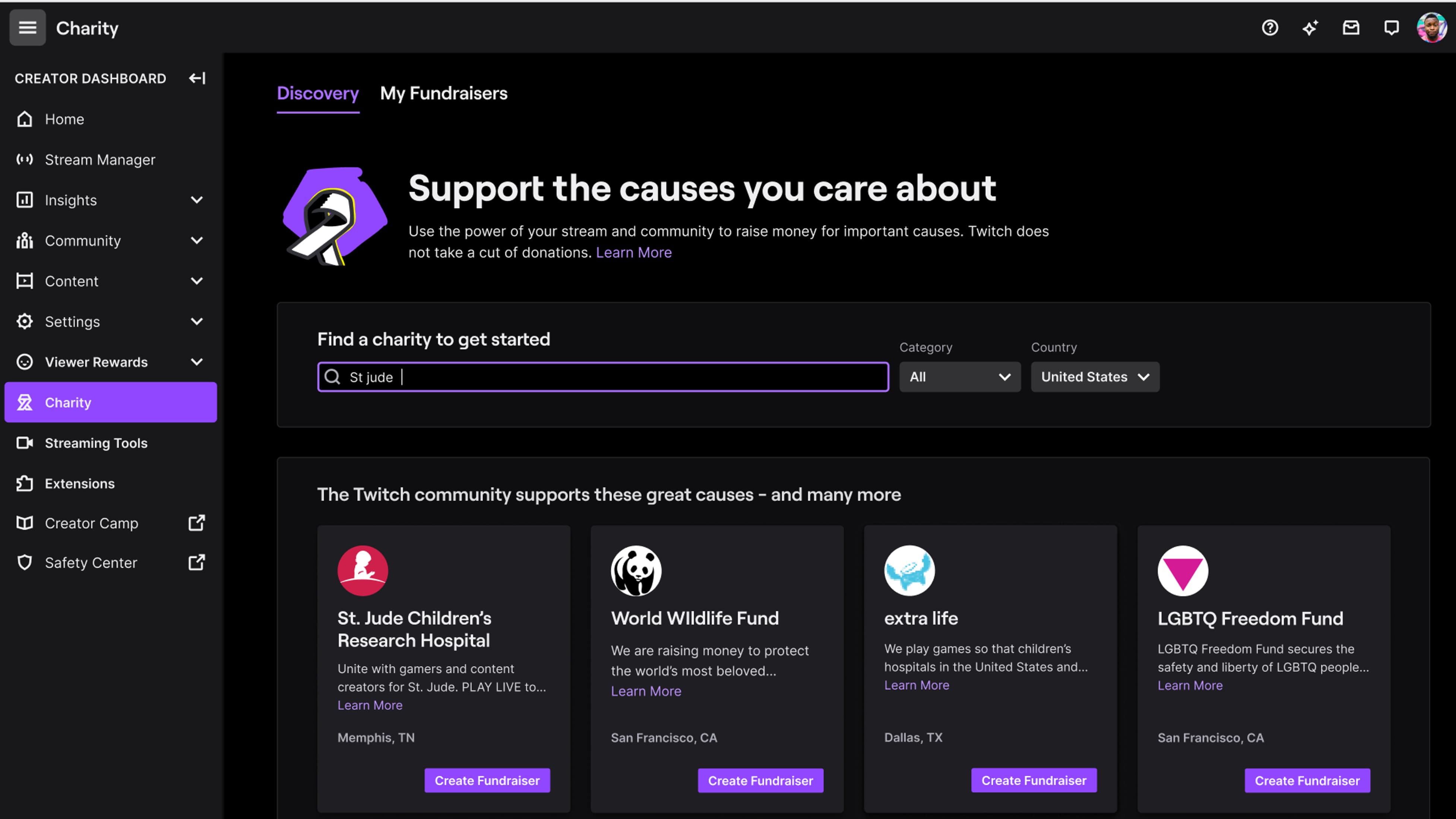The image size is (1456, 819).
Task: Click the search magnifier icon in charity field
Action: (x=332, y=377)
